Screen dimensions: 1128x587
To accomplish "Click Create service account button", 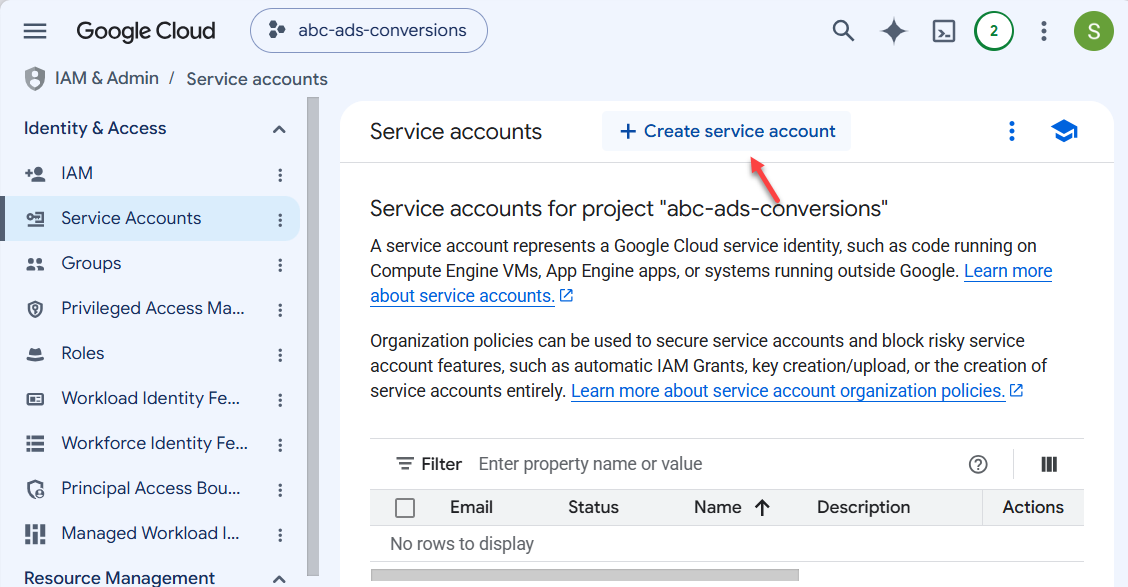I will [x=727, y=131].
